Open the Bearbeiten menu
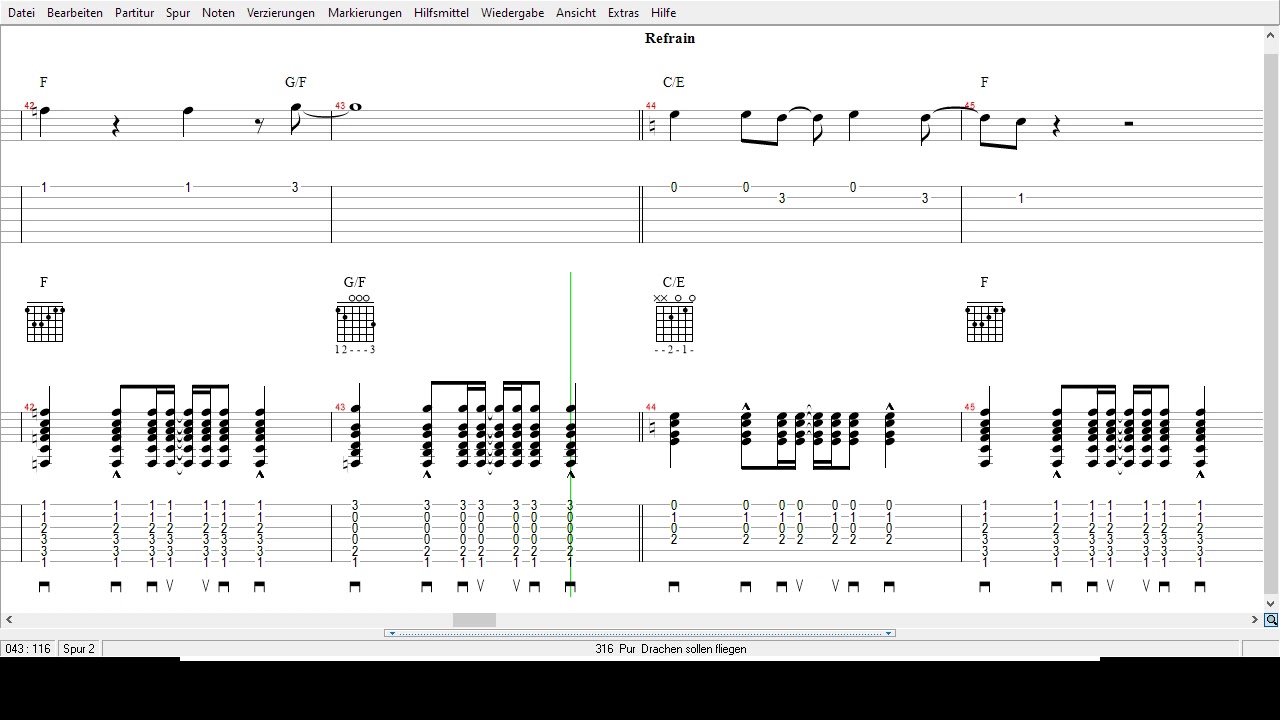1280x720 pixels. point(75,13)
